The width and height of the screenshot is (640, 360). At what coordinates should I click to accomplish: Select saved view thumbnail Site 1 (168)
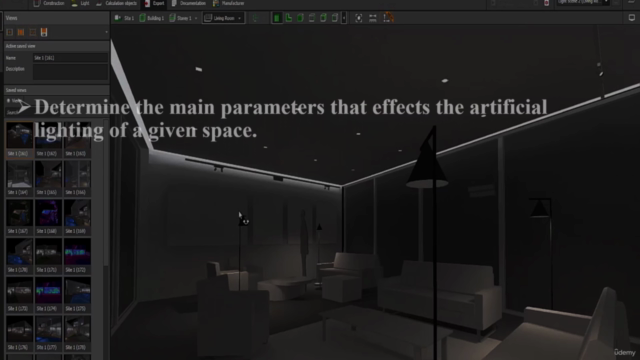[48, 217]
